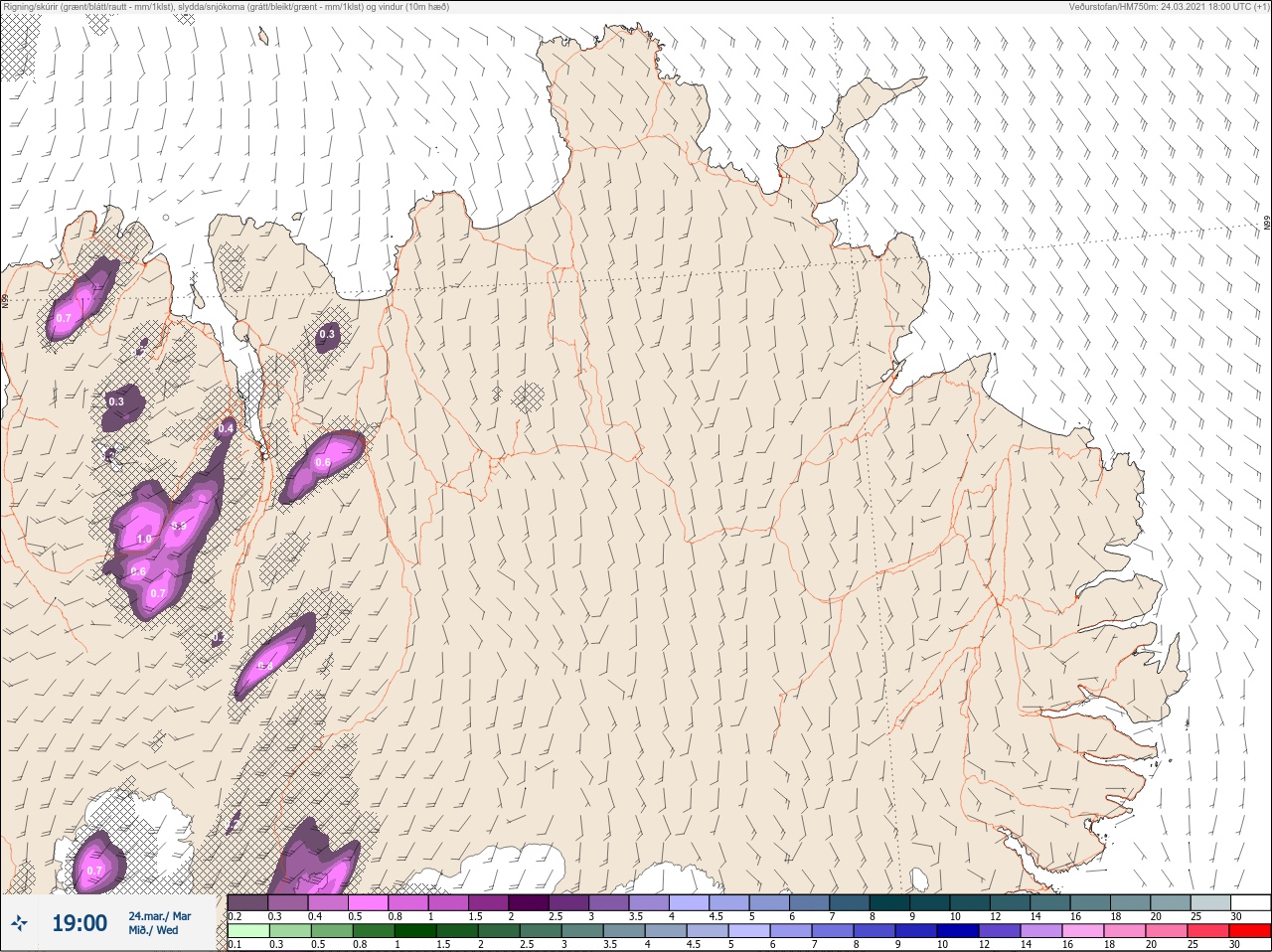1272x952 pixels.
Task: Click darkest purple 2–2.5 swatch in upper legend
Action: click(529, 903)
